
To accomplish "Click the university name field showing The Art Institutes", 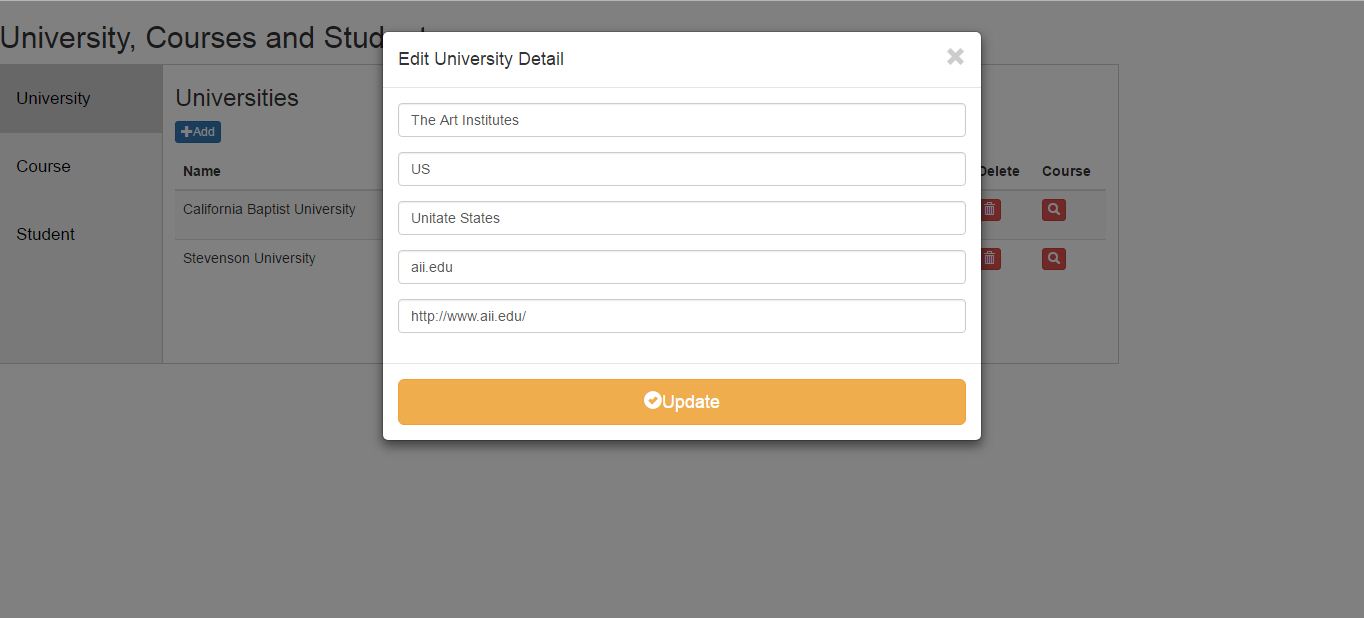I will point(681,120).
